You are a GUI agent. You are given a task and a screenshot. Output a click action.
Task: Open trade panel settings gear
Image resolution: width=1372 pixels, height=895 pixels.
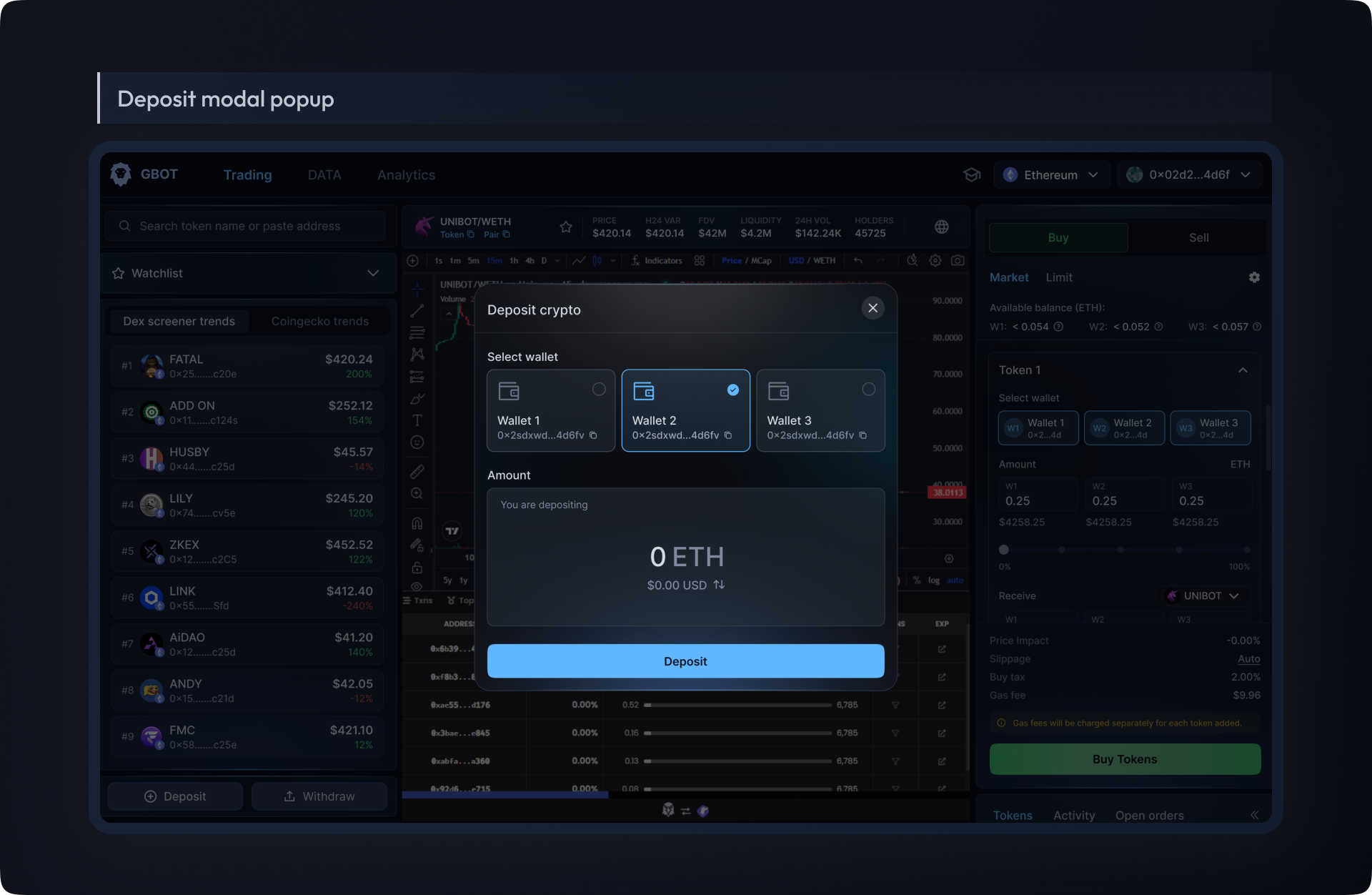click(x=1254, y=277)
